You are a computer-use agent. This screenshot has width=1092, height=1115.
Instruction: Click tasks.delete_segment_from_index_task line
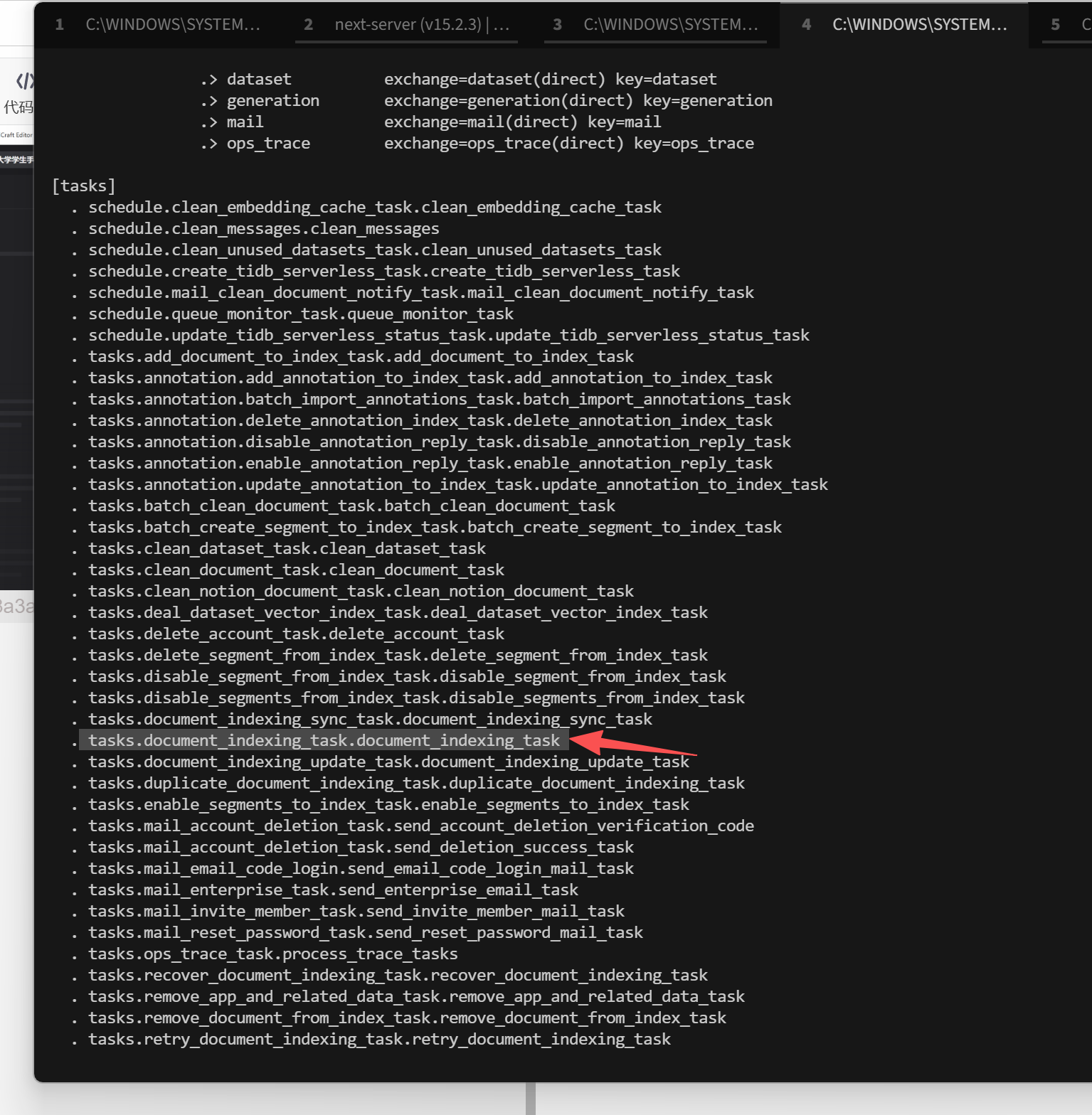click(x=398, y=655)
